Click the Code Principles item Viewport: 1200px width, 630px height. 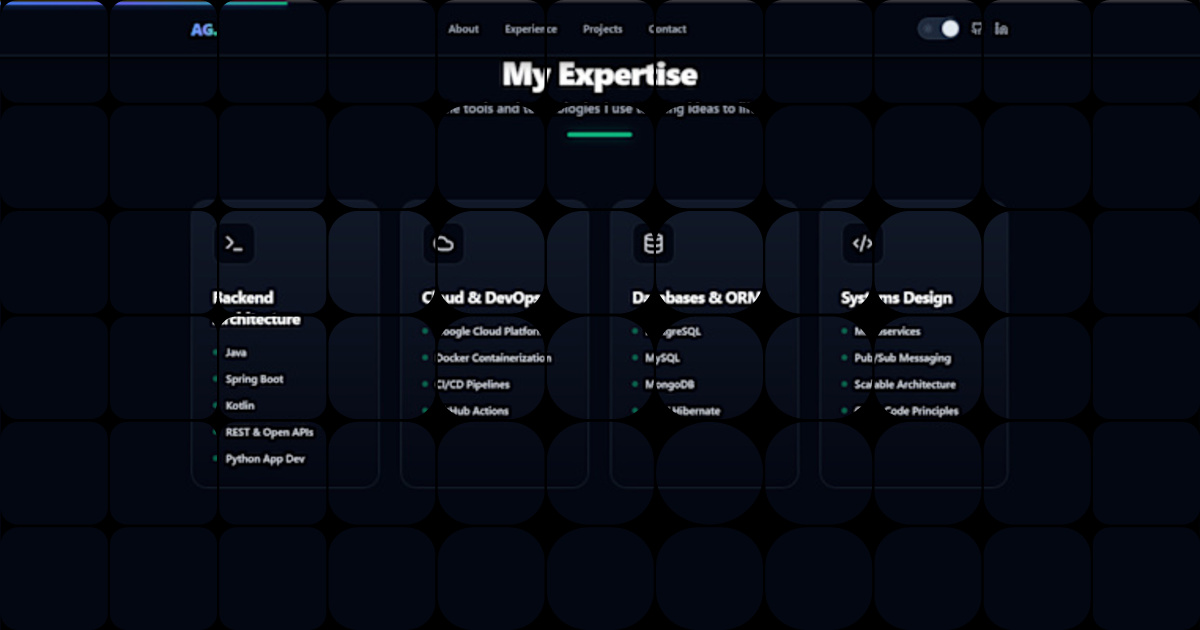(x=906, y=411)
